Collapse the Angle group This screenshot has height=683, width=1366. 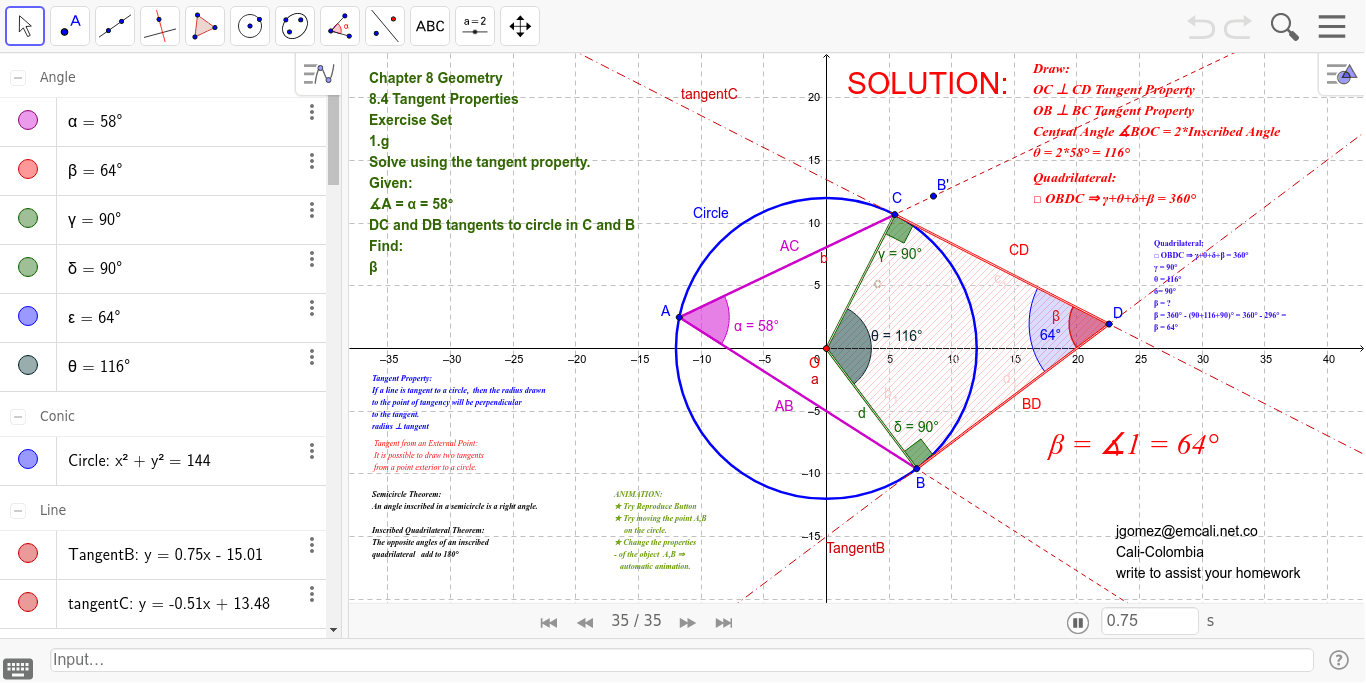pos(18,77)
